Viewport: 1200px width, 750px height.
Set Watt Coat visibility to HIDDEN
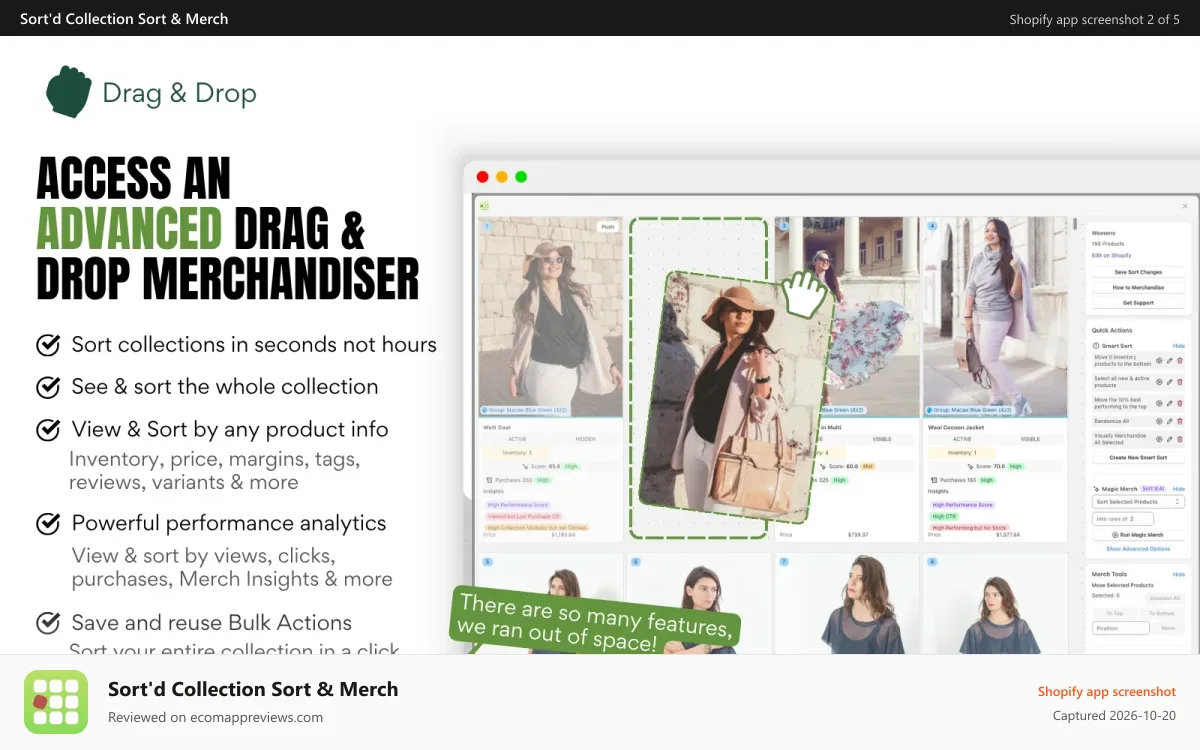point(585,439)
